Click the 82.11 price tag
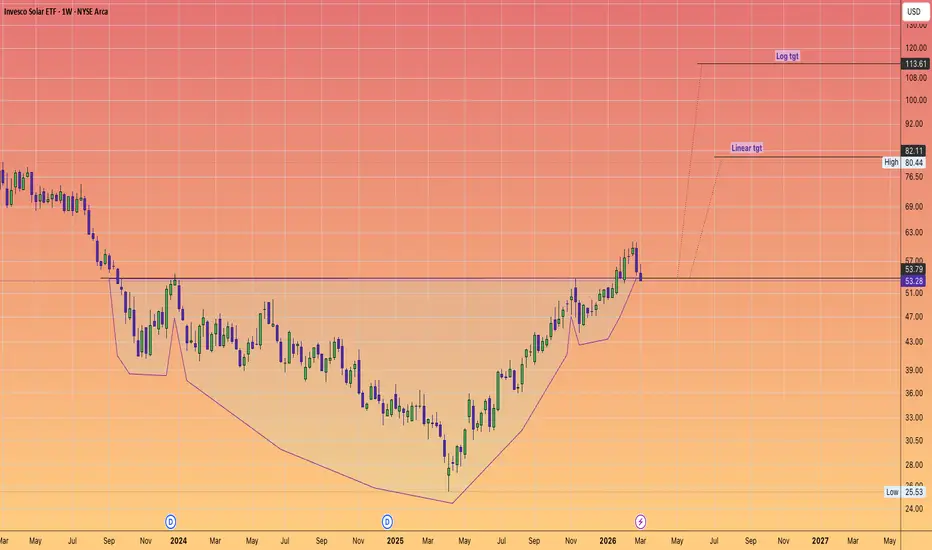The height and width of the screenshot is (550, 932). 914,151
